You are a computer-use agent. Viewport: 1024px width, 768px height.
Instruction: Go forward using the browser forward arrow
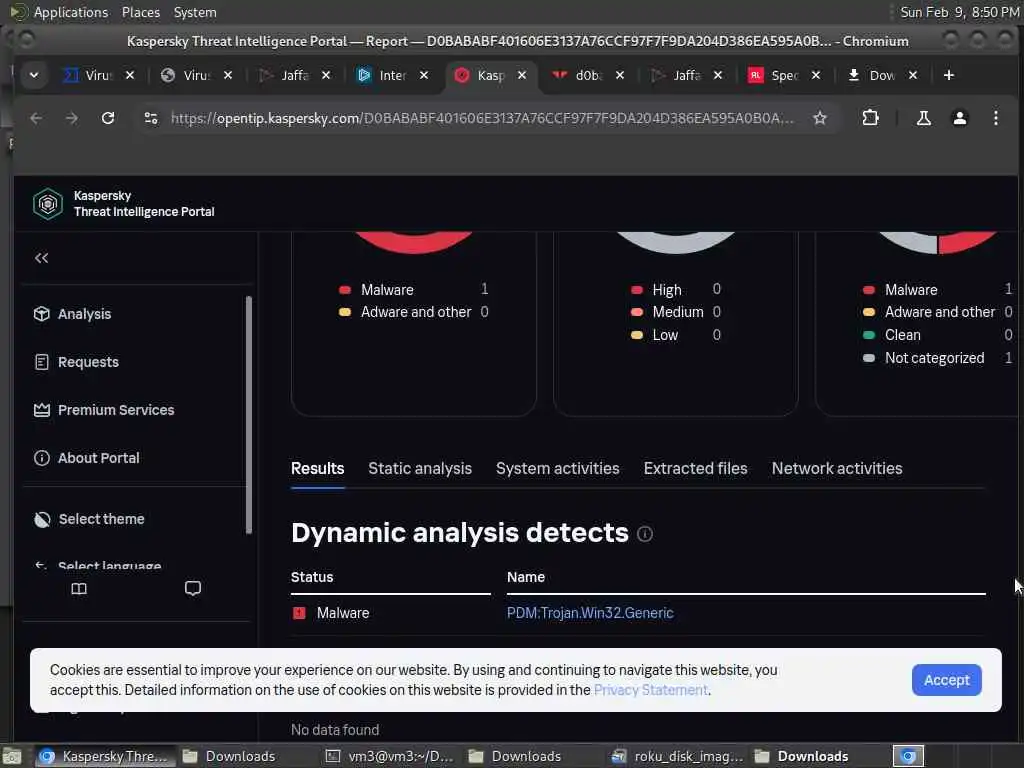coord(72,118)
